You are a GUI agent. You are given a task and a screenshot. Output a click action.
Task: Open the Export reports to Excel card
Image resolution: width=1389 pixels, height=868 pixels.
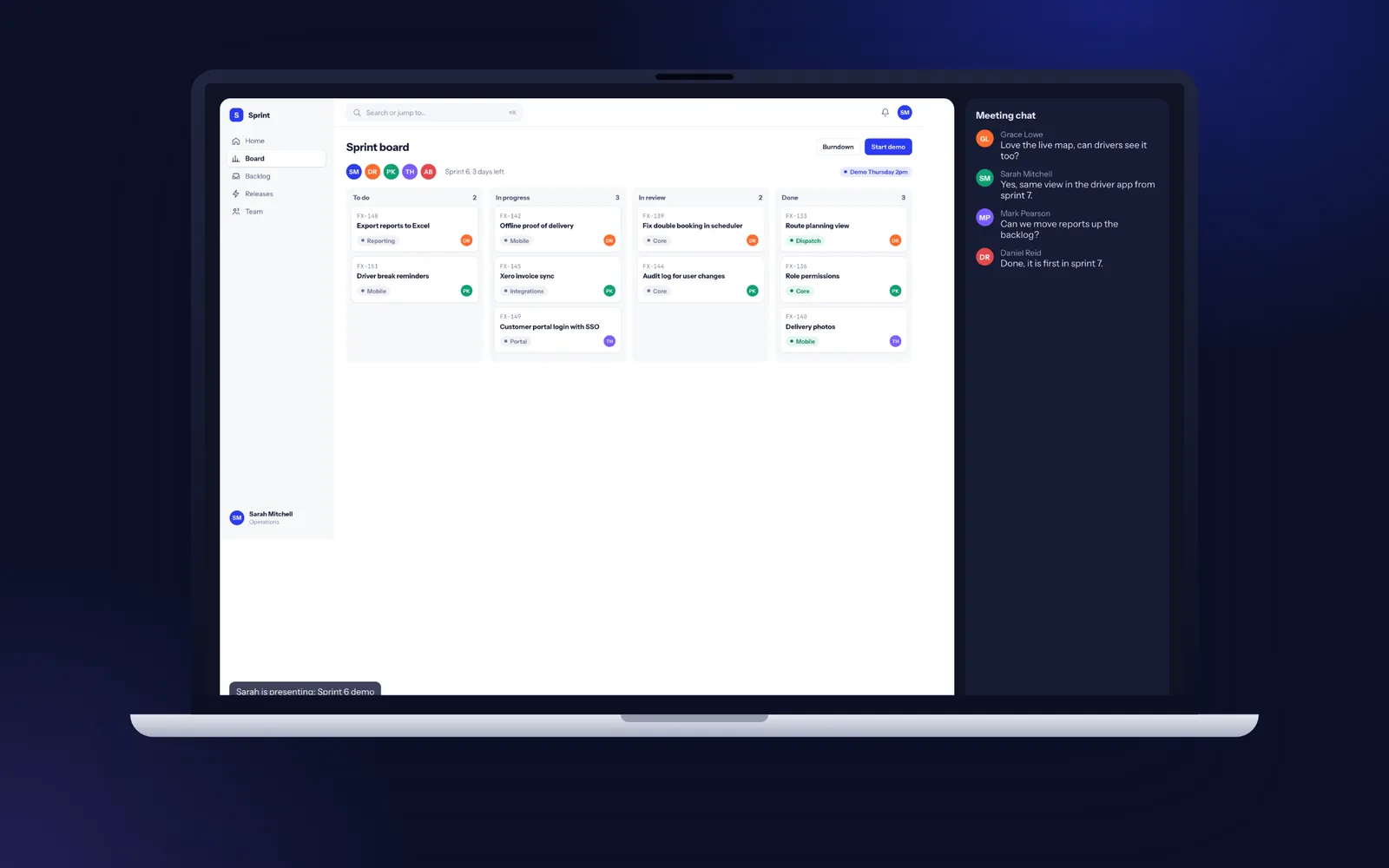[414, 229]
